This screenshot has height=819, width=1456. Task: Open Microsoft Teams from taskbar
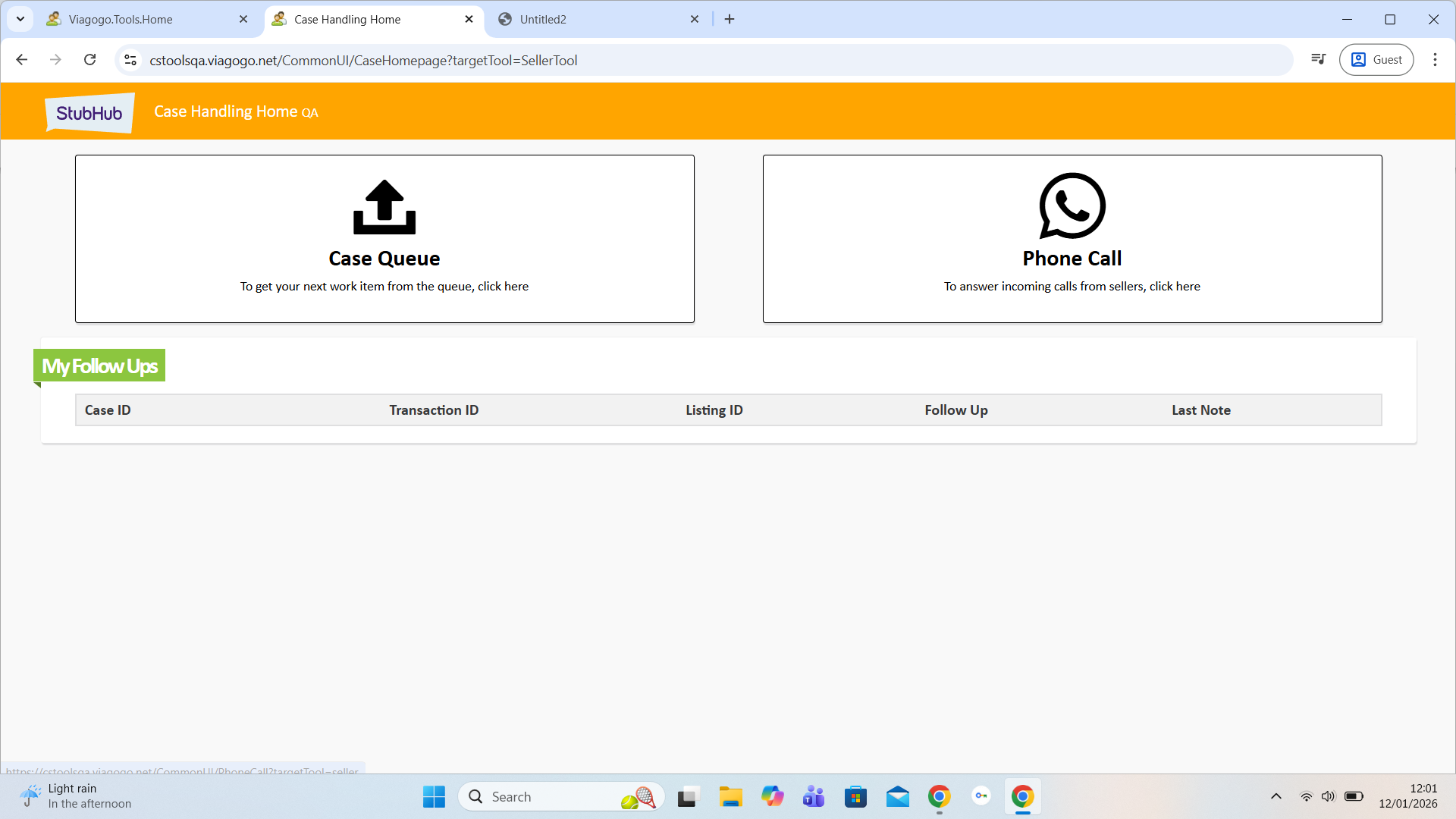pyautogui.click(x=814, y=797)
